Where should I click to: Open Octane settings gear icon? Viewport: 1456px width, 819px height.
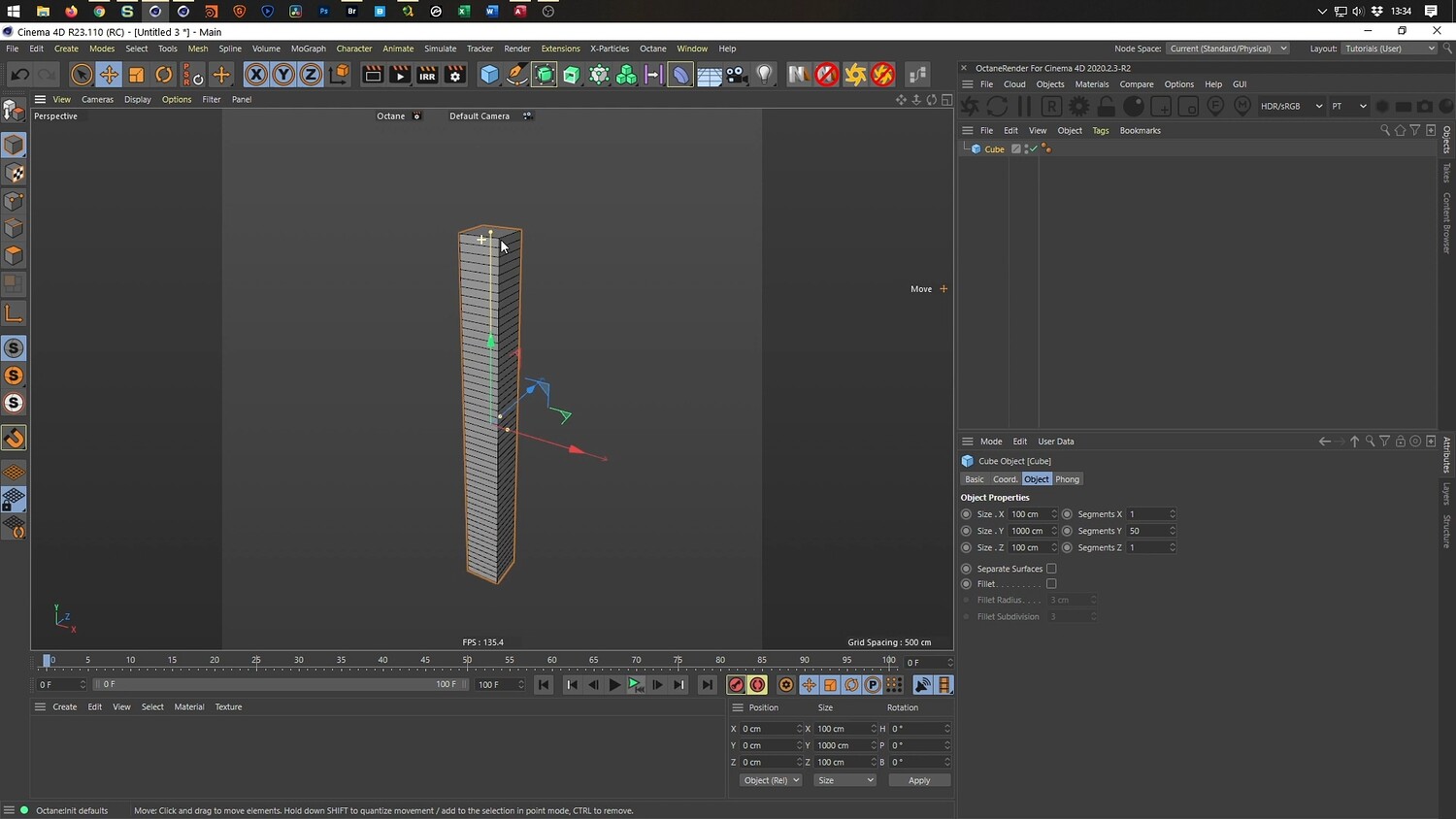click(1078, 107)
